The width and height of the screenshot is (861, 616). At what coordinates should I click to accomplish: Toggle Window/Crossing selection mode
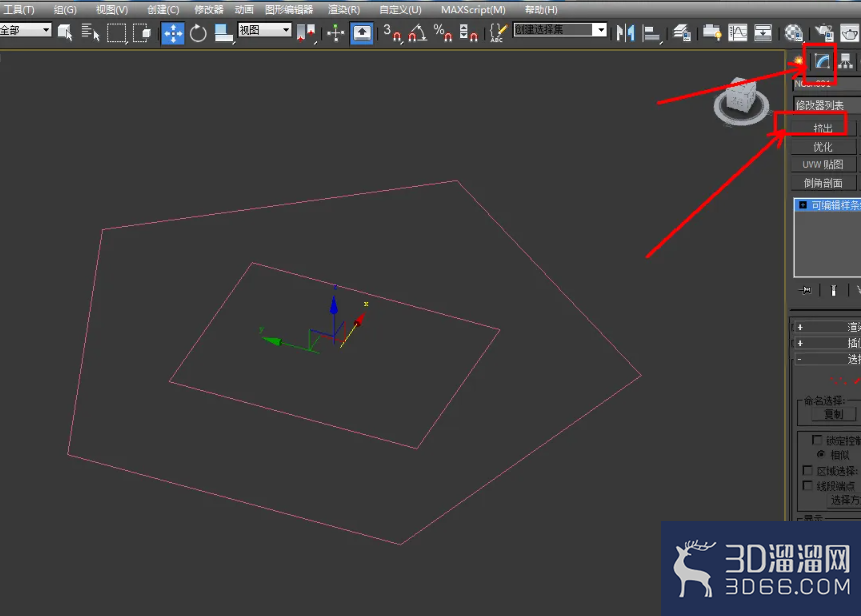[x=142, y=32]
